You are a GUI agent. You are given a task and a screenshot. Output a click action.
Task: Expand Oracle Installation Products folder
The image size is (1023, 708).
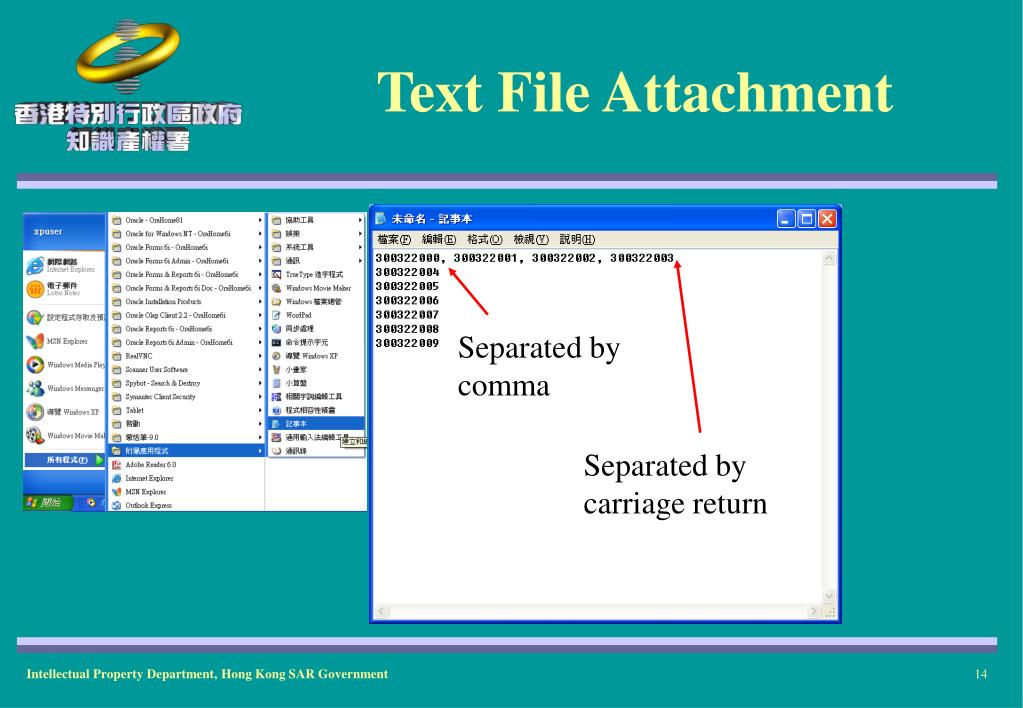[187, 301]
